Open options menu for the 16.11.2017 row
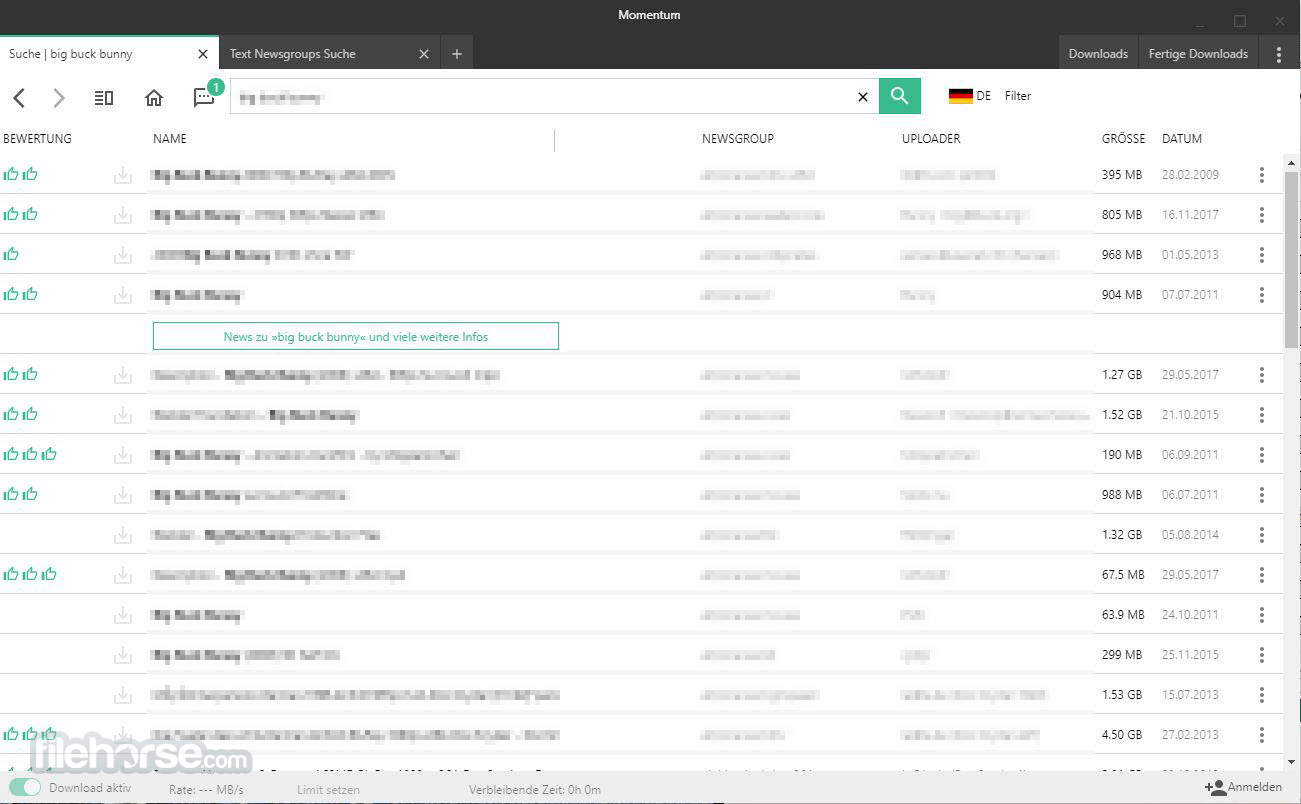The width and height of the screenshot is (1301, 804). point(1262,215)
